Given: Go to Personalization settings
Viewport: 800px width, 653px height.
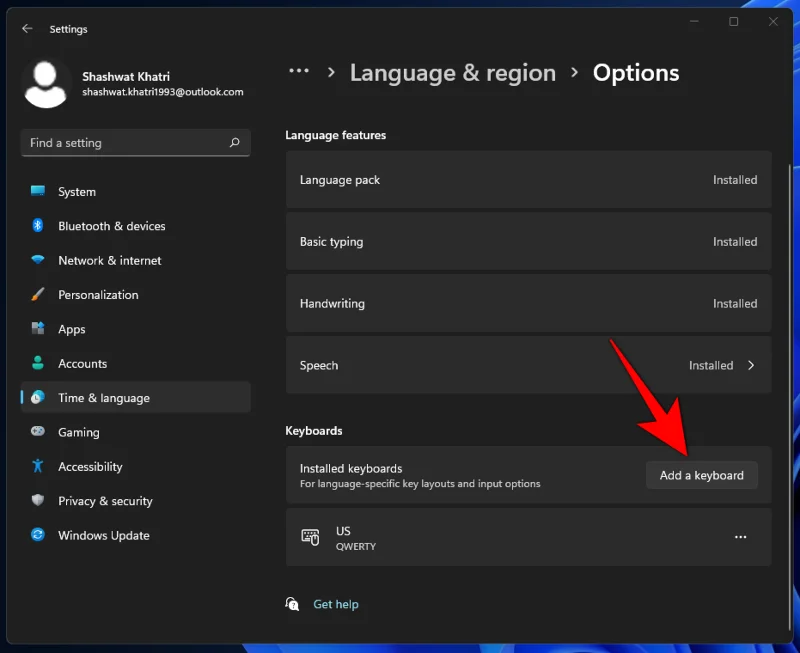Looking at the screenshot, I should click(x=100, y=294).
